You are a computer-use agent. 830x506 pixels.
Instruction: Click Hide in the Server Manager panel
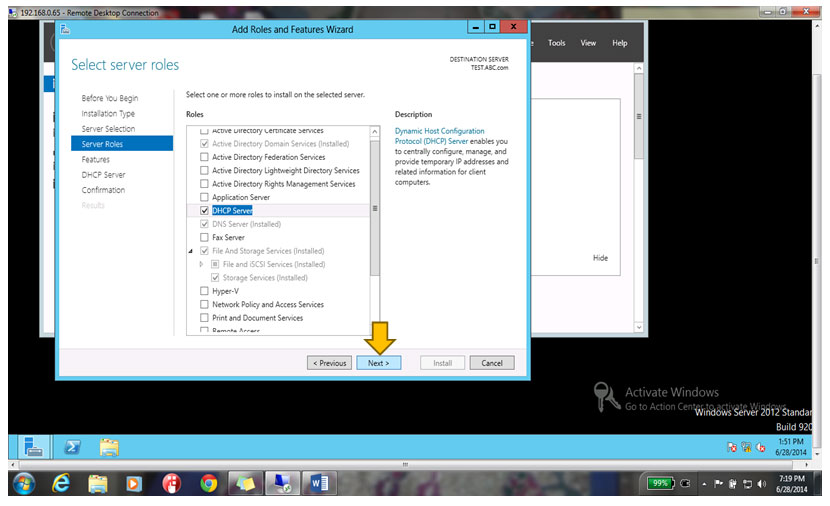[600, 258]
